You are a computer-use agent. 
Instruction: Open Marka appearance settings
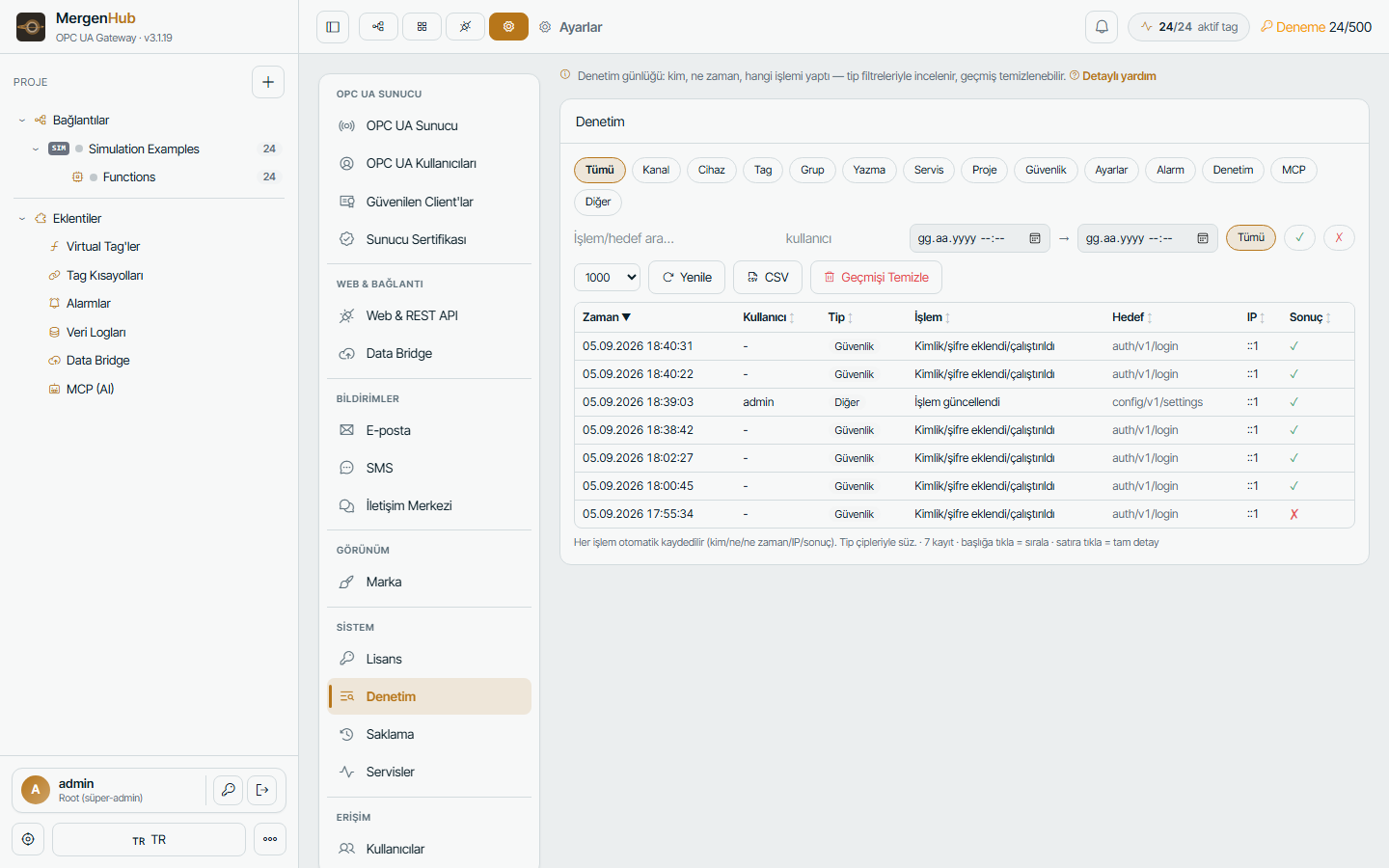point(429,582)
